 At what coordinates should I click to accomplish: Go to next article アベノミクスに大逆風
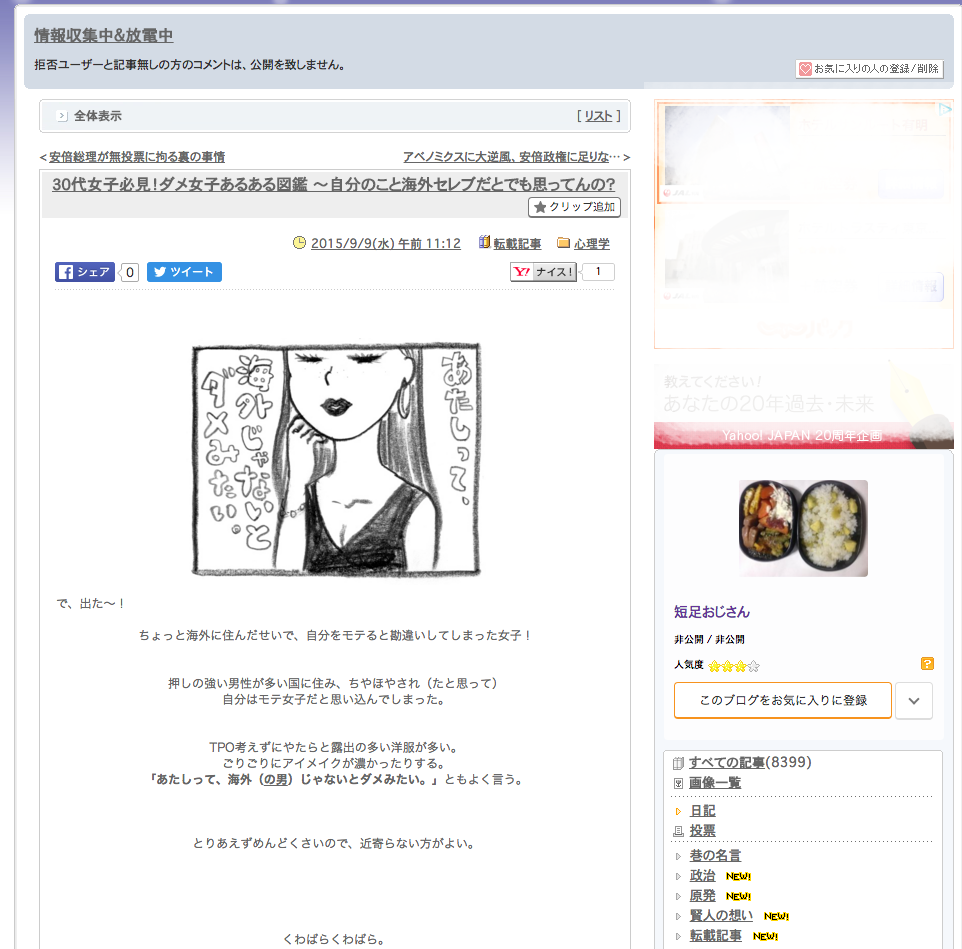[511, 157]
